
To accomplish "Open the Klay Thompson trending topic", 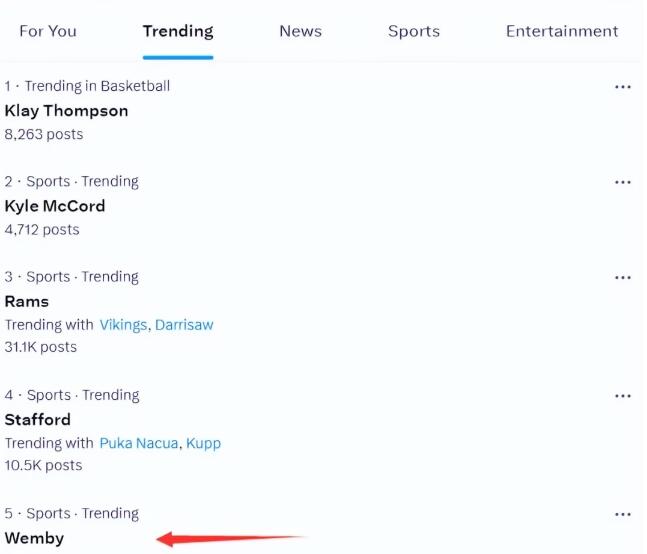I will tap(66, 111).
